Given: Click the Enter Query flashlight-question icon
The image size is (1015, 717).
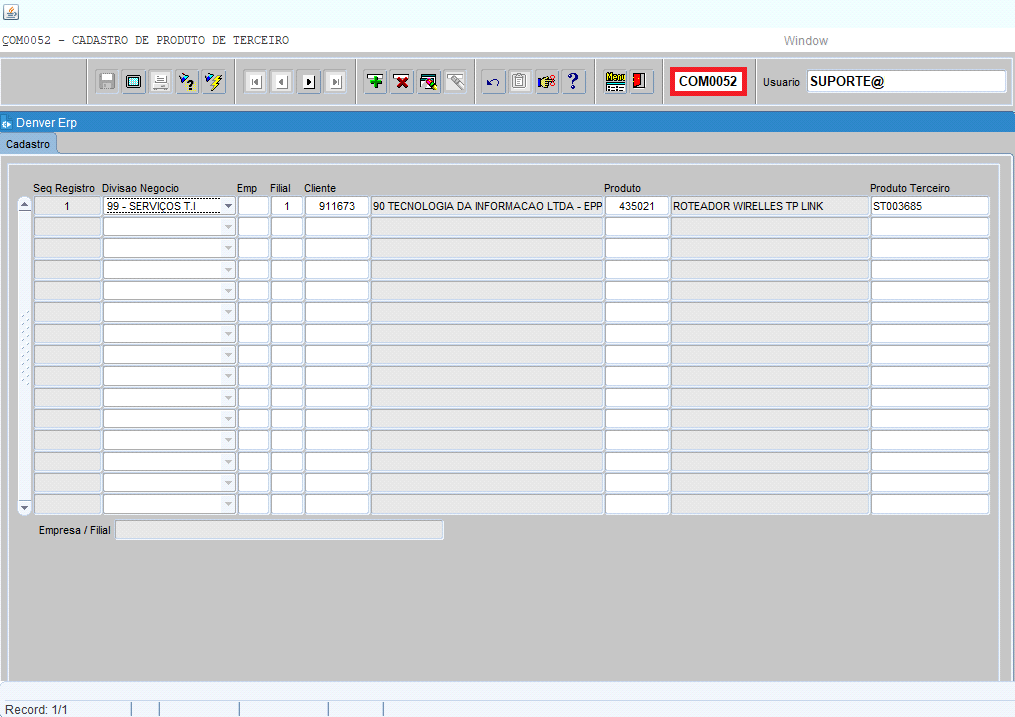Looking at the screenshot, I should (x=186, y=82).
